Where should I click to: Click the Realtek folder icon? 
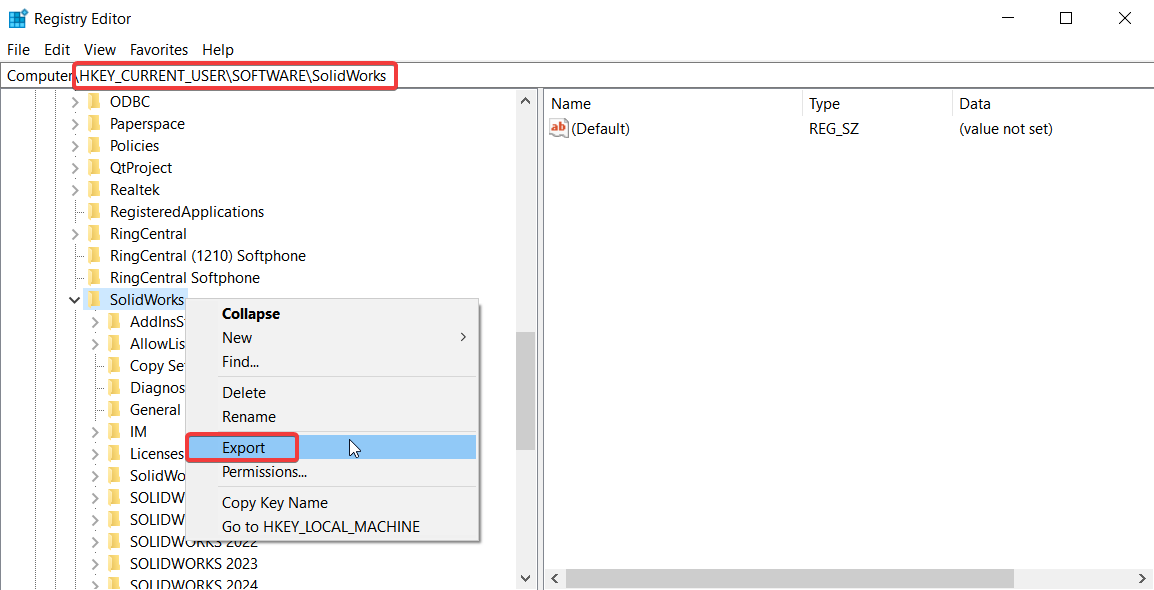pyautogui.click(x=94, y=190)
